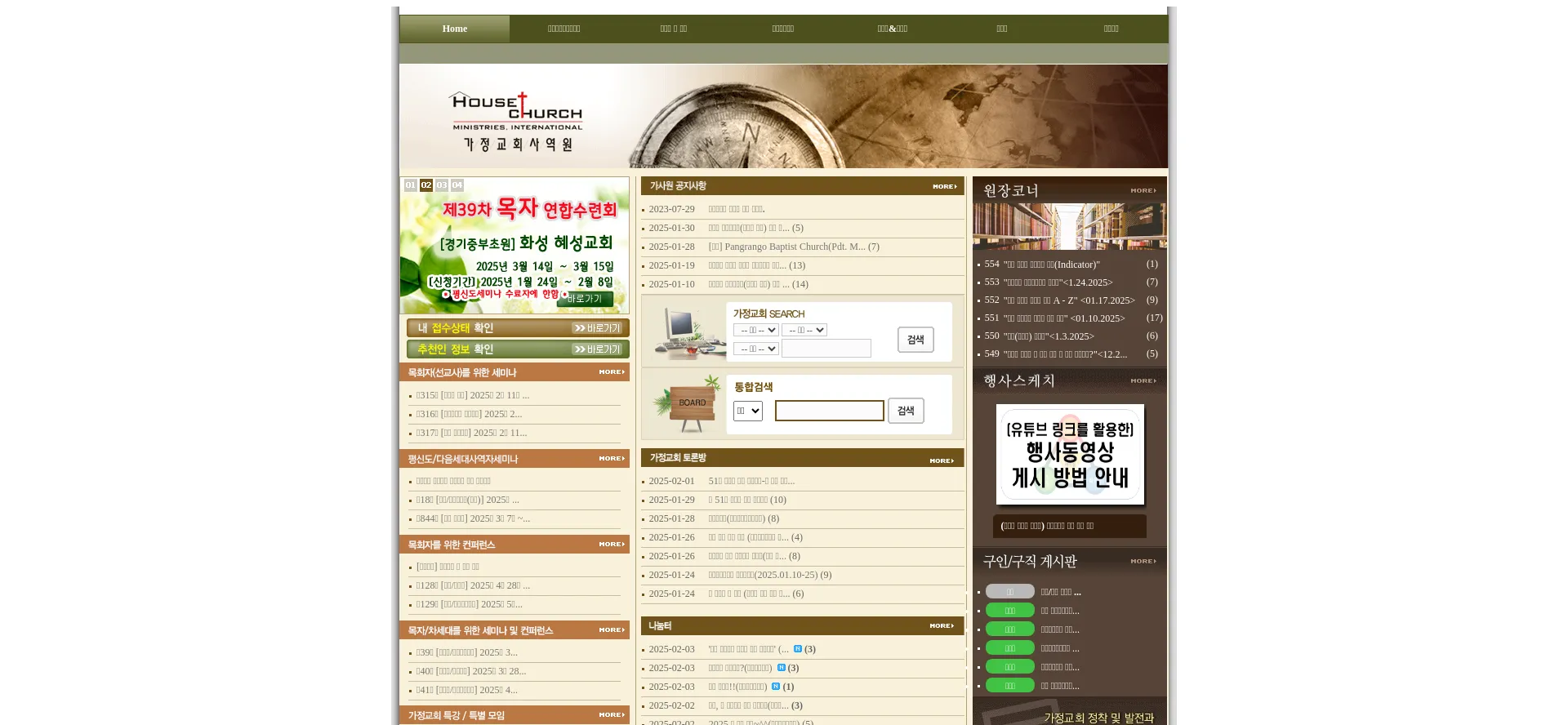The image size is (1568, 725).
Task: Open MORE for 평신도/다음세대사역자세미나
Action: point(612,459)
